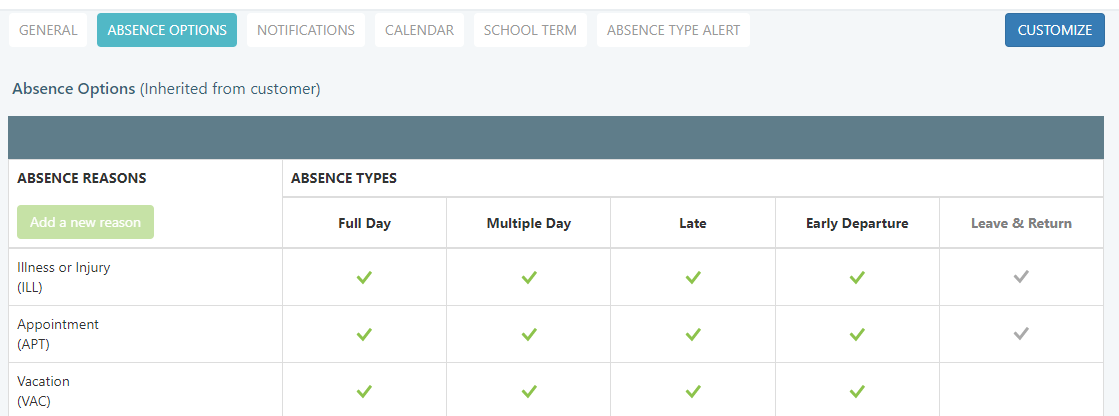
Task: Toggle Appointment Leave & Return checkmark
Action: tap(1020, 334)
